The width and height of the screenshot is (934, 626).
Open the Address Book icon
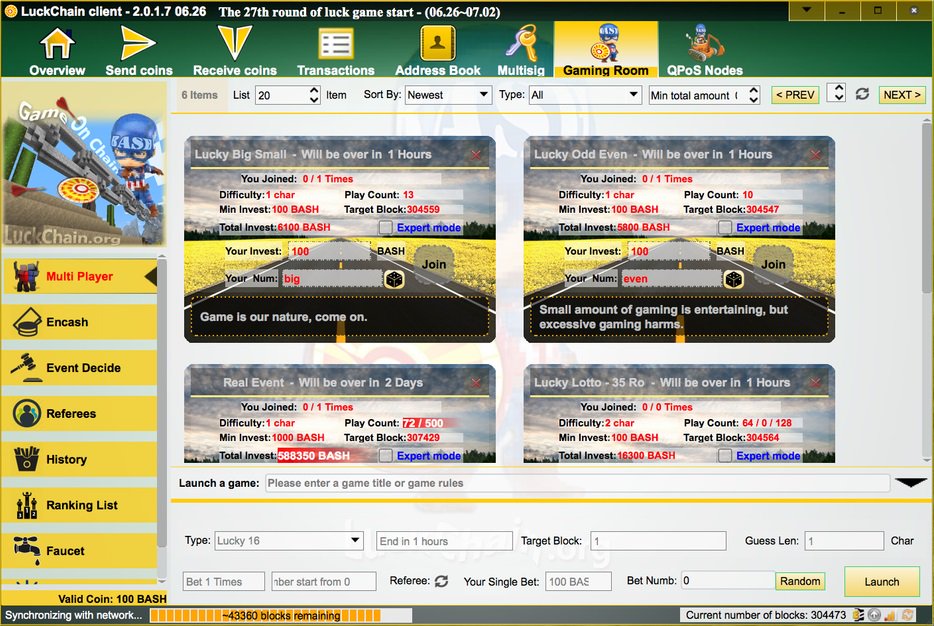coord(437,43)
